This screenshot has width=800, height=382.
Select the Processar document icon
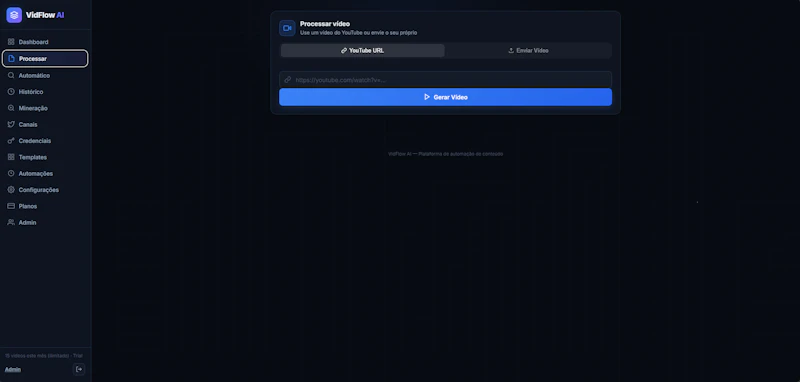point(11,59)
